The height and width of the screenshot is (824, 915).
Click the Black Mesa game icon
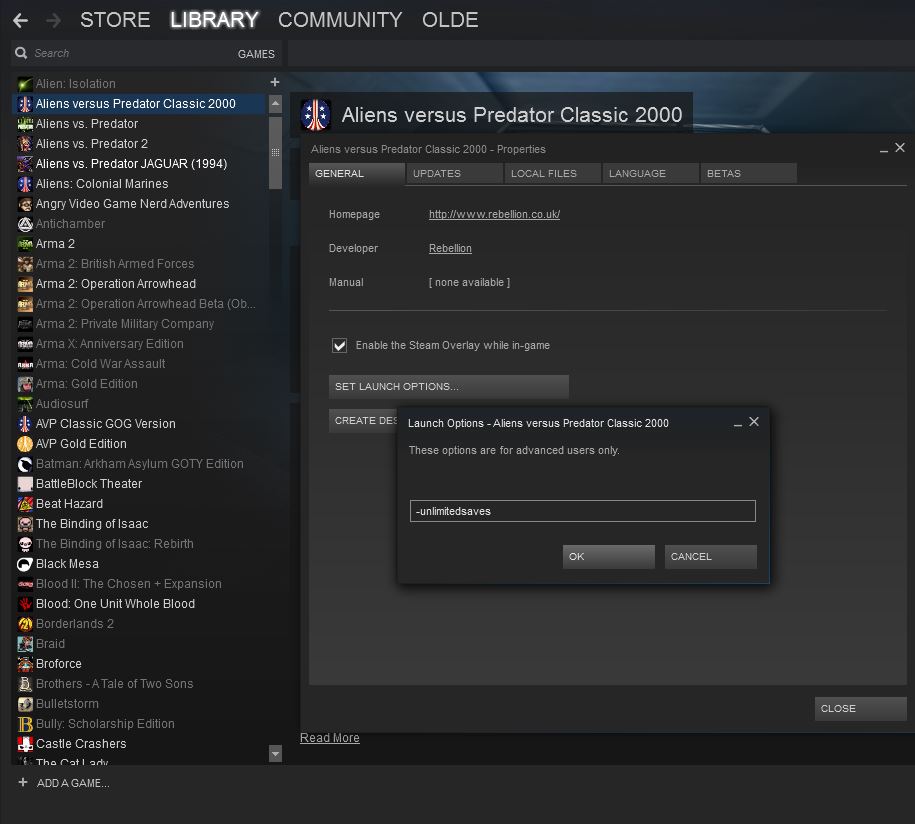click(x=26, y=564)
